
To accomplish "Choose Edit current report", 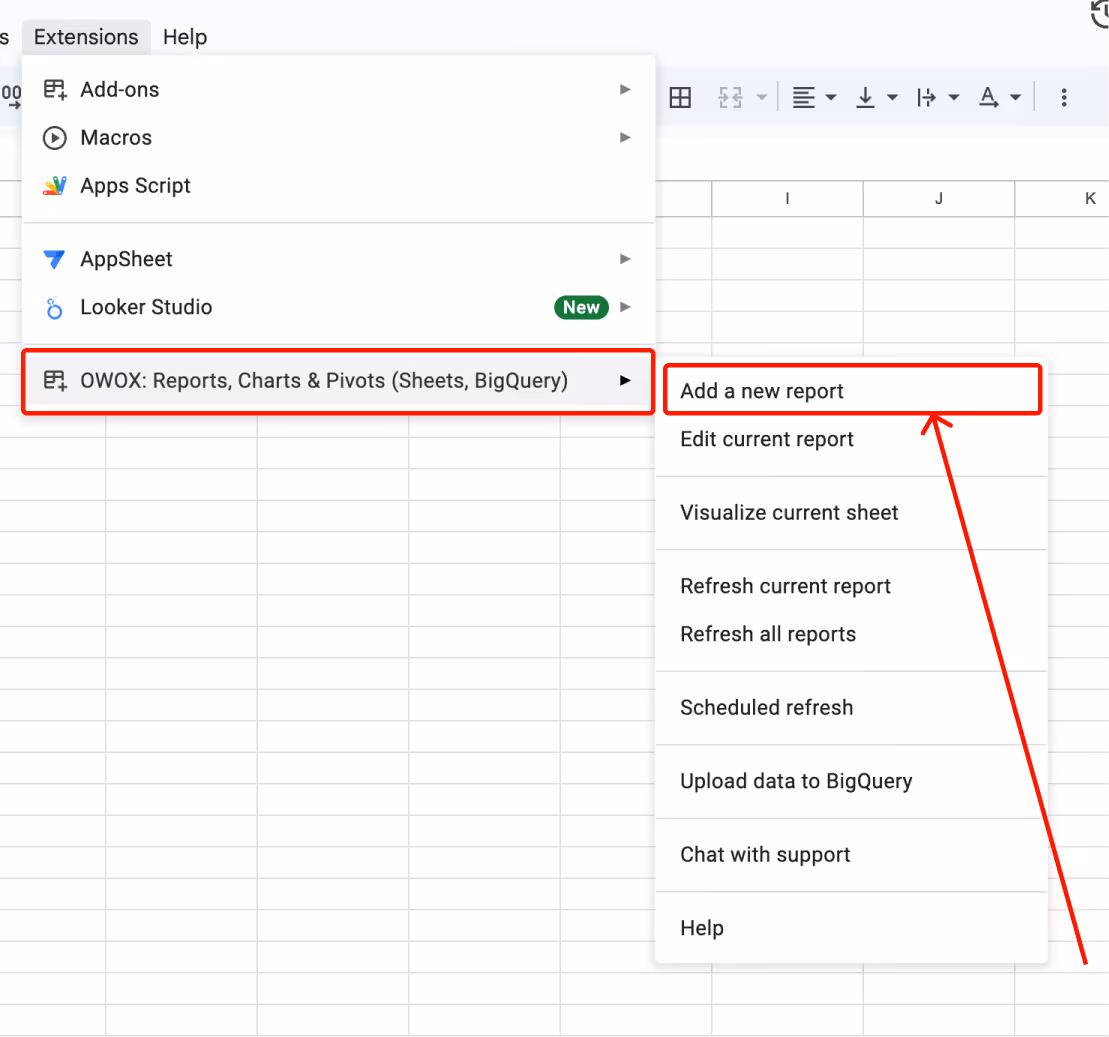I will tap(852, 439).
